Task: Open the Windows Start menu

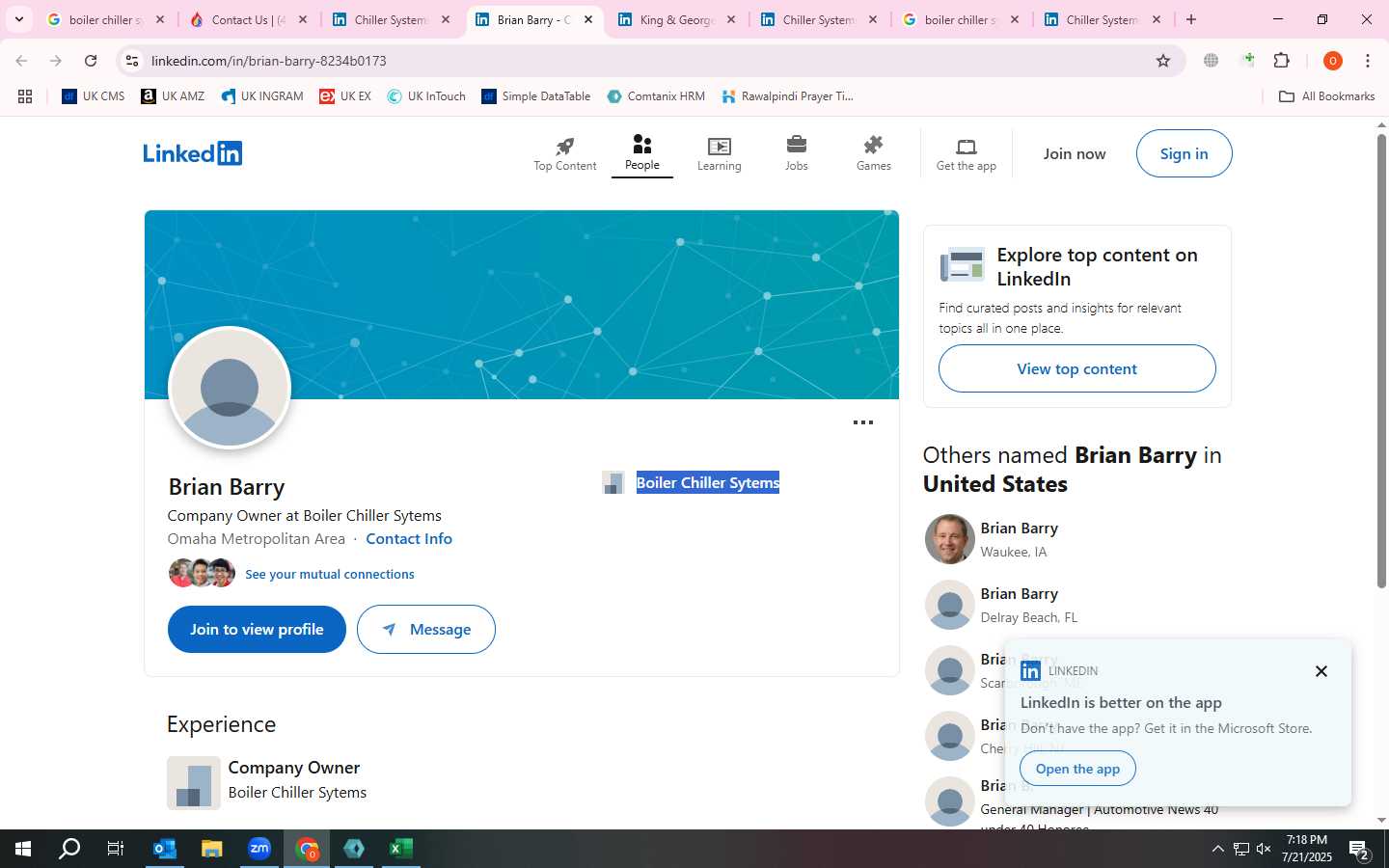Action: click(x=23, y=849)
